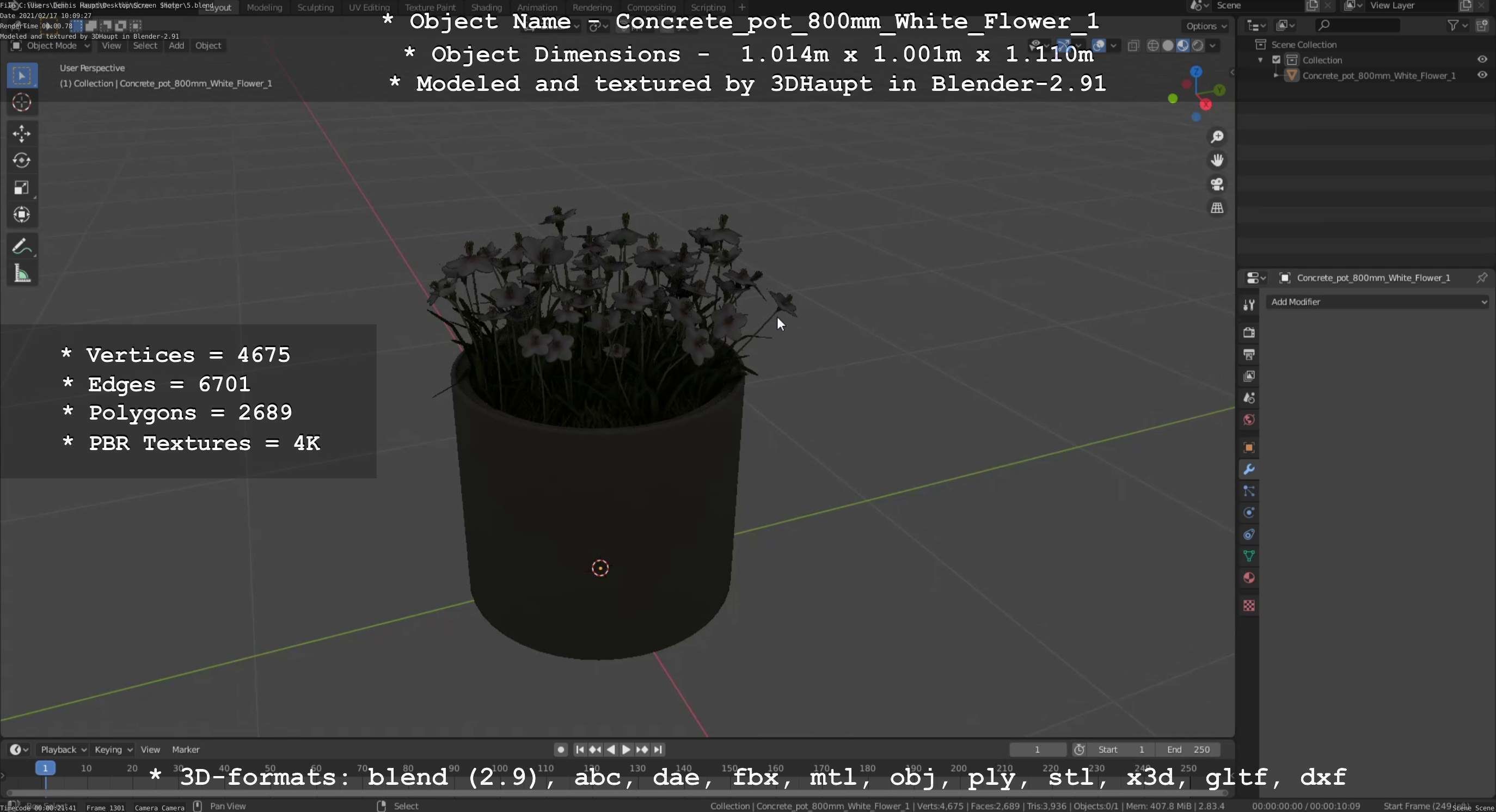Image resolution: width=1496 pixels, height=812 pixels.
Task: Open Object properties tab
Action: pos(1249,447)
